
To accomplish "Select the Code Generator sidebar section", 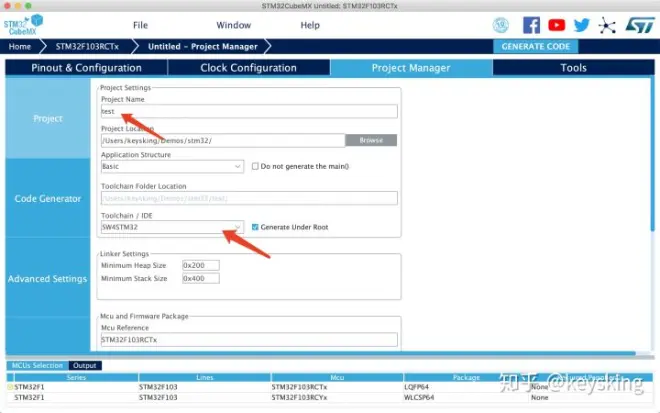I will (x=48, y=198).
